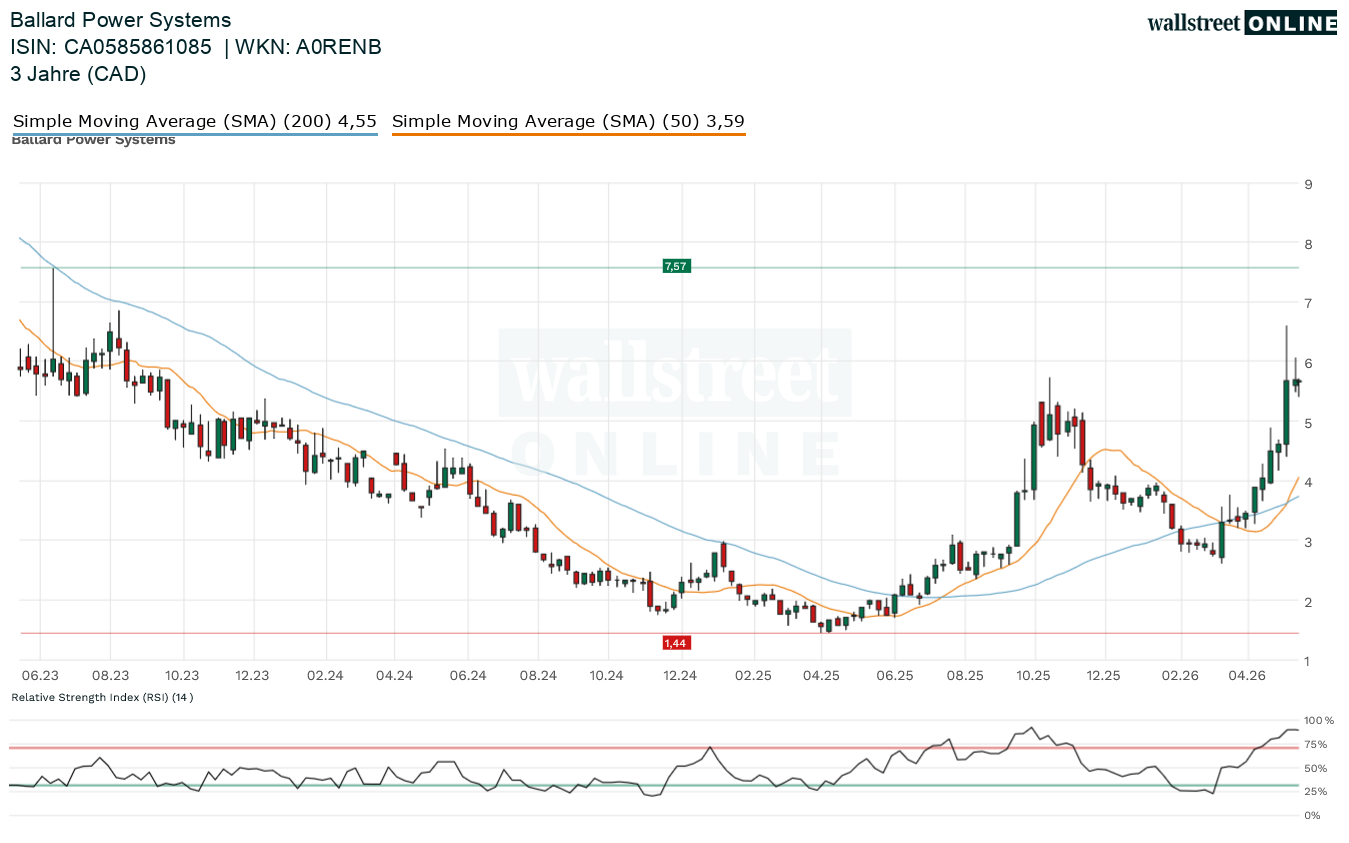1349x843 pixels.
Task: Click the green 7,57 high marker
Action: coord(676,266)
